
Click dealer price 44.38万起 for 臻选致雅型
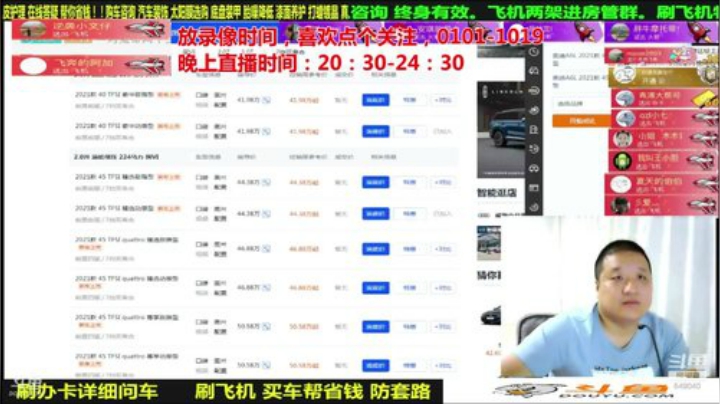pyautogui.click(x=304, y=182)
